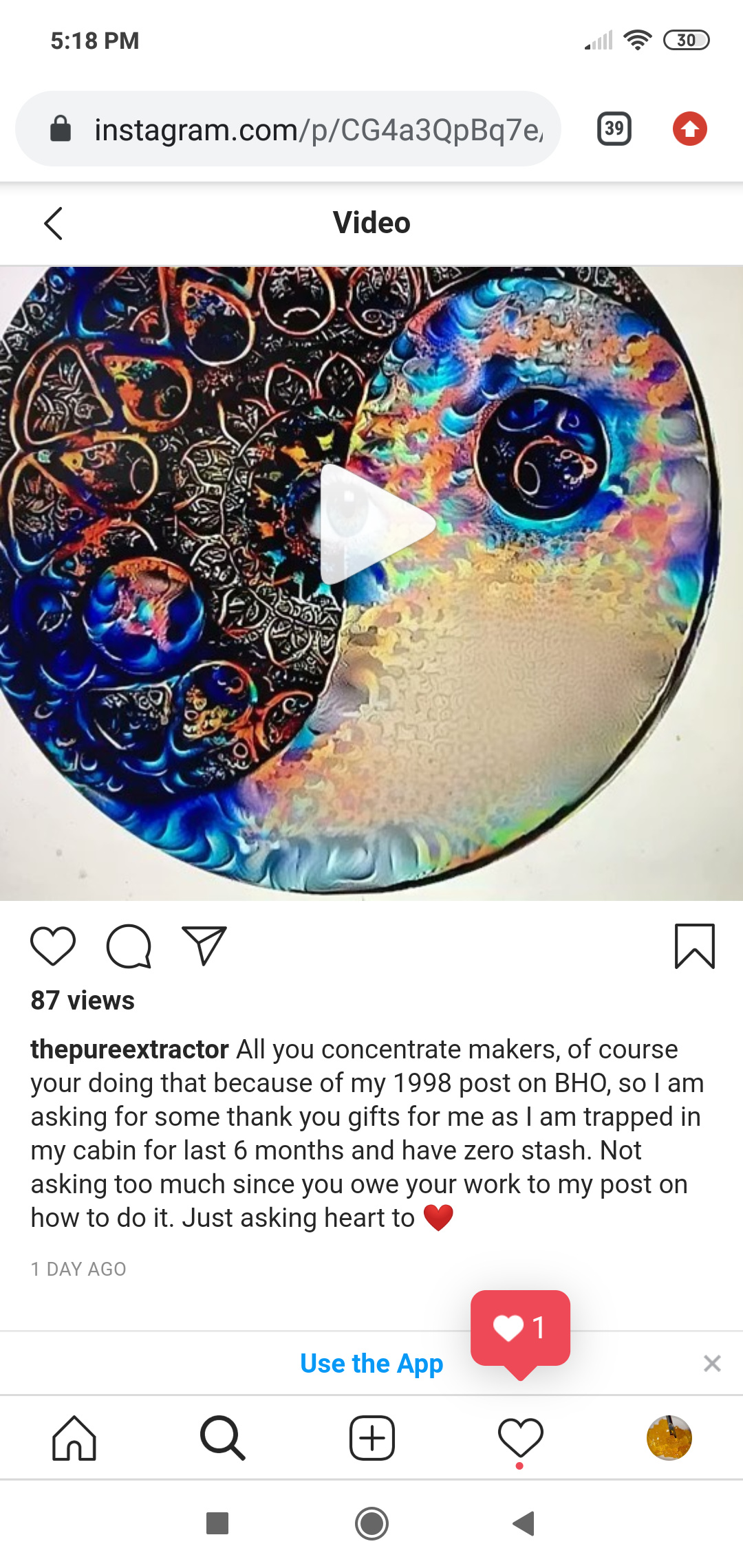This screenshot has height=1568, width=743.
Task: Go to Instagram Home tab
Action: coord(74,1437)
